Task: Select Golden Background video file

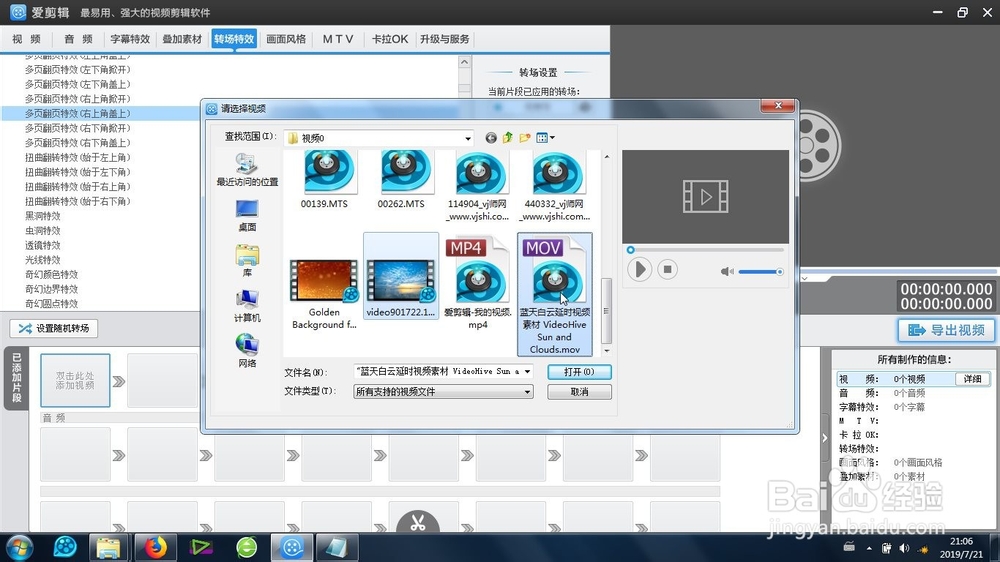Action: click(325, 293)
